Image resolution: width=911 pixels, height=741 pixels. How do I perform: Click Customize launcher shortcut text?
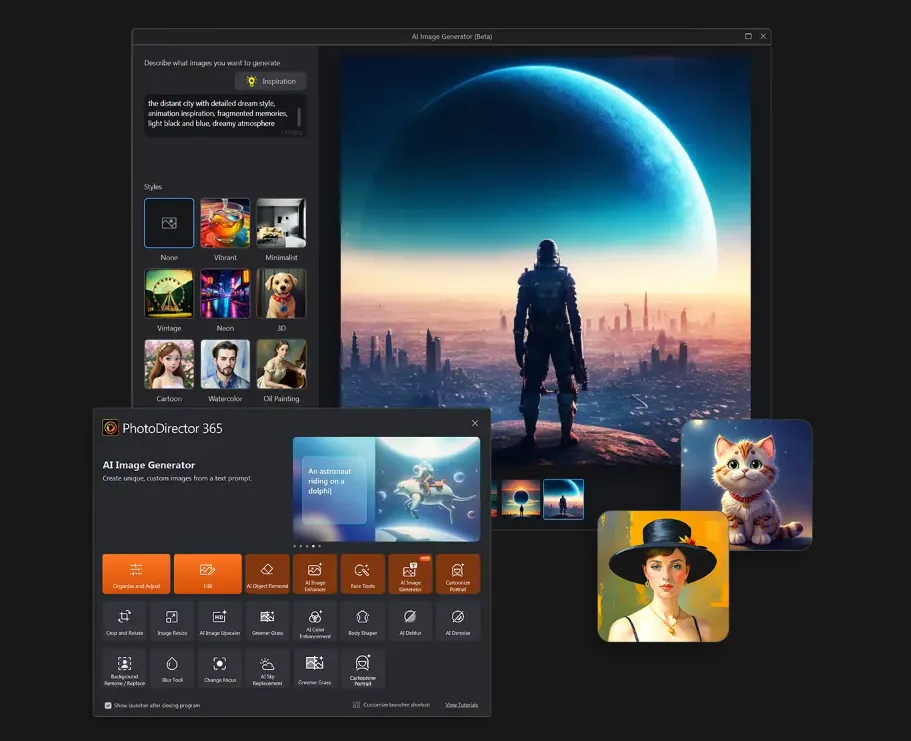click(396, 705)
